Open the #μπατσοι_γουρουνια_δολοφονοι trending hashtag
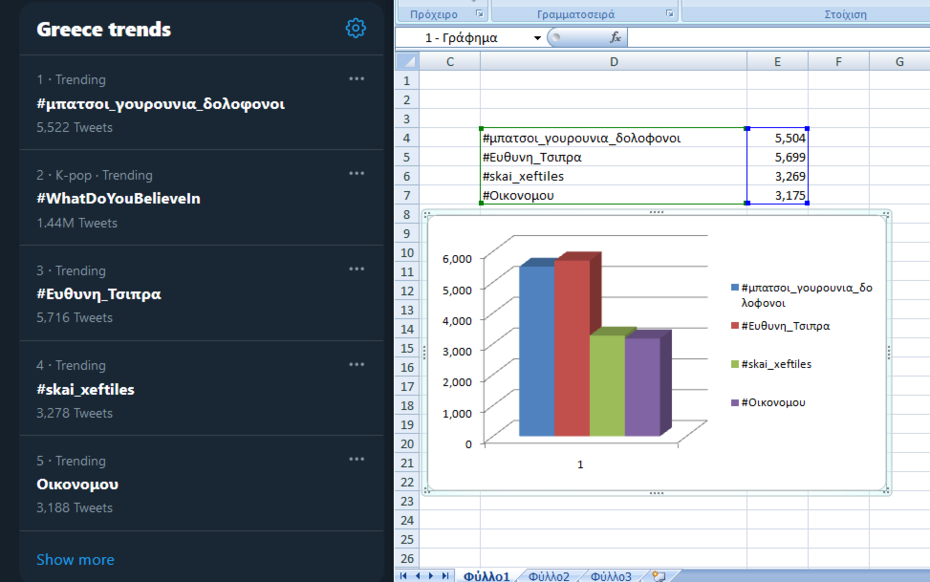This screenshot has height=582, width=930. [160, 103]
